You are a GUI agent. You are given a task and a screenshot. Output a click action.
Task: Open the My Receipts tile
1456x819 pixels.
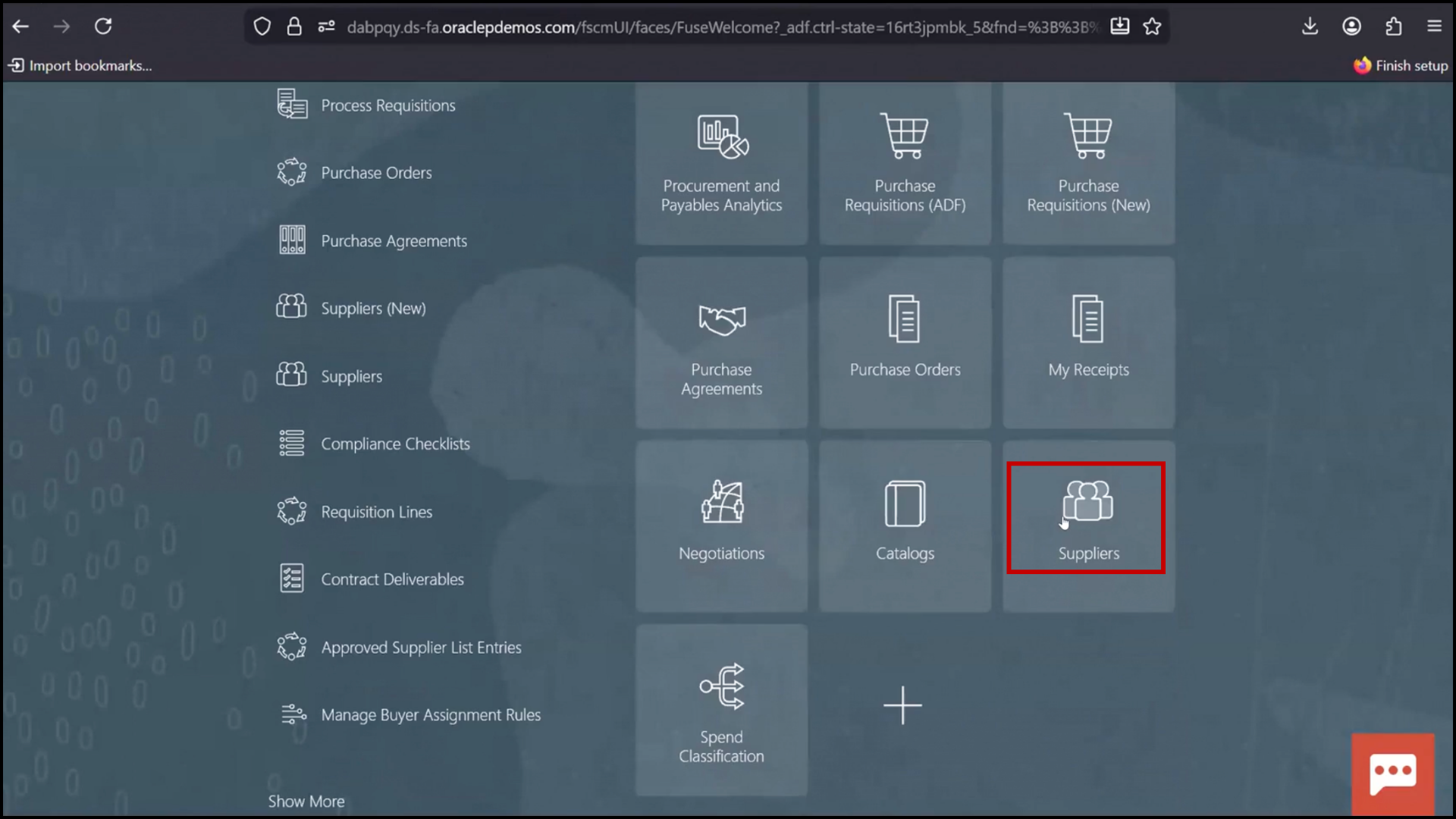(1087, 342)
